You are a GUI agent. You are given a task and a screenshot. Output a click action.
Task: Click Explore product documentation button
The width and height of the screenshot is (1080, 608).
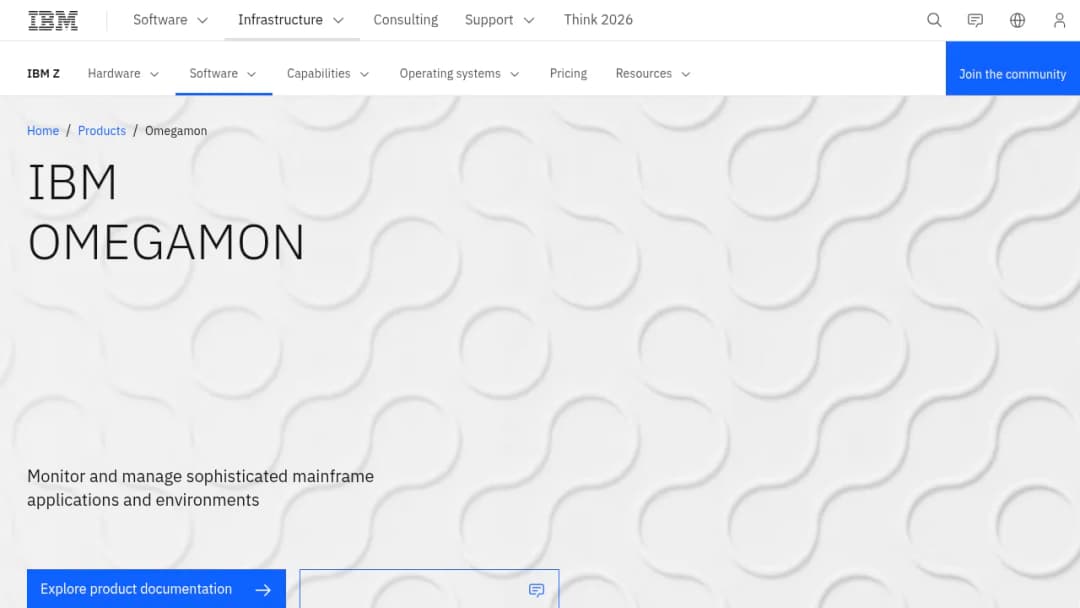(x=156, y=589)
